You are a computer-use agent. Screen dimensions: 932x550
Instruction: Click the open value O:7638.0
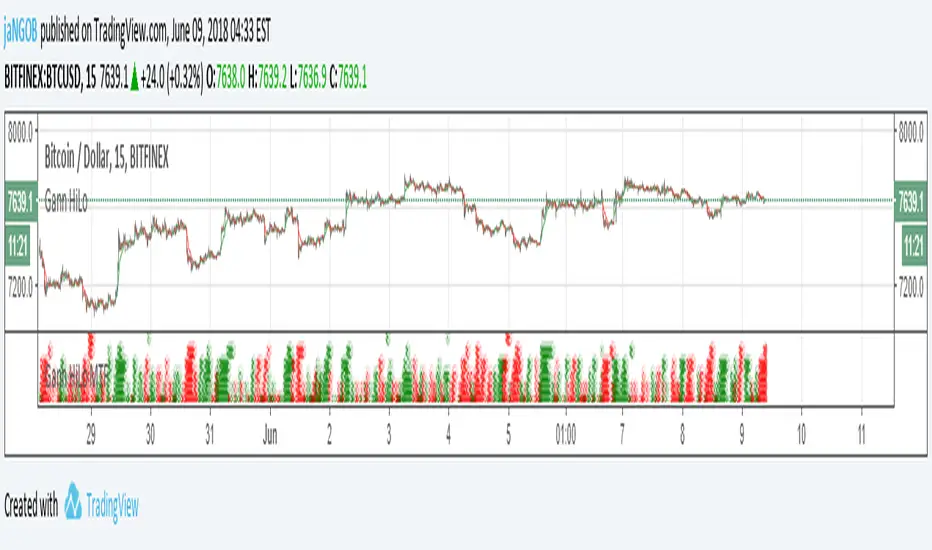tap(225, 77)
